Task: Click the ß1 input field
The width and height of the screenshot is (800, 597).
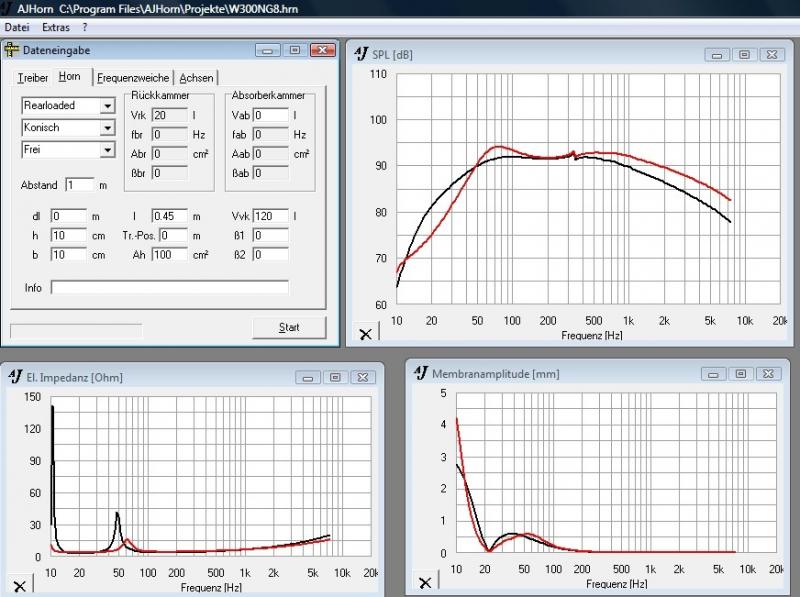Action: tap(270, 235)
